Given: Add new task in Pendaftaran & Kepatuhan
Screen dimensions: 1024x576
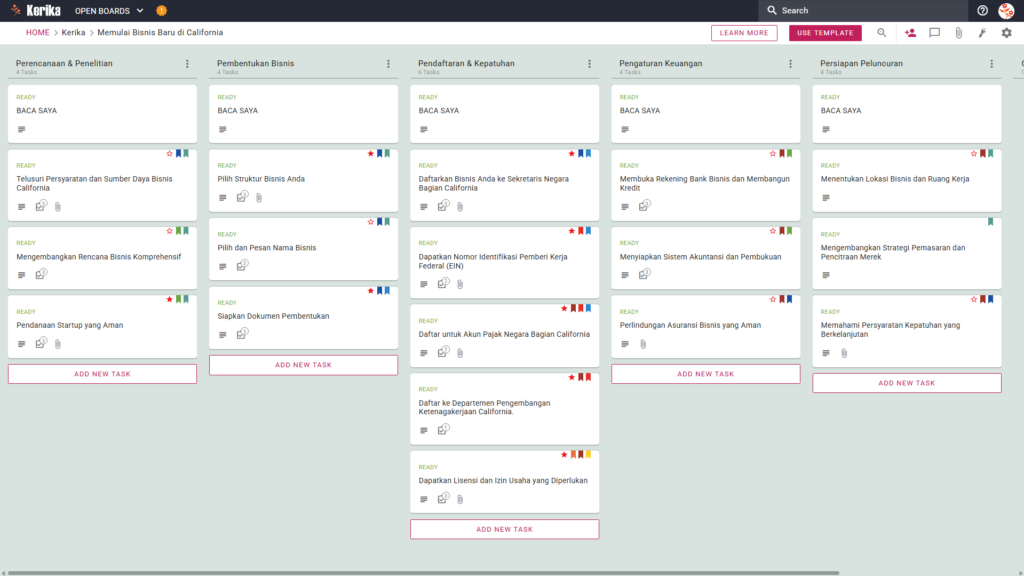Looking at the screenshot, I should pos(505,530).
